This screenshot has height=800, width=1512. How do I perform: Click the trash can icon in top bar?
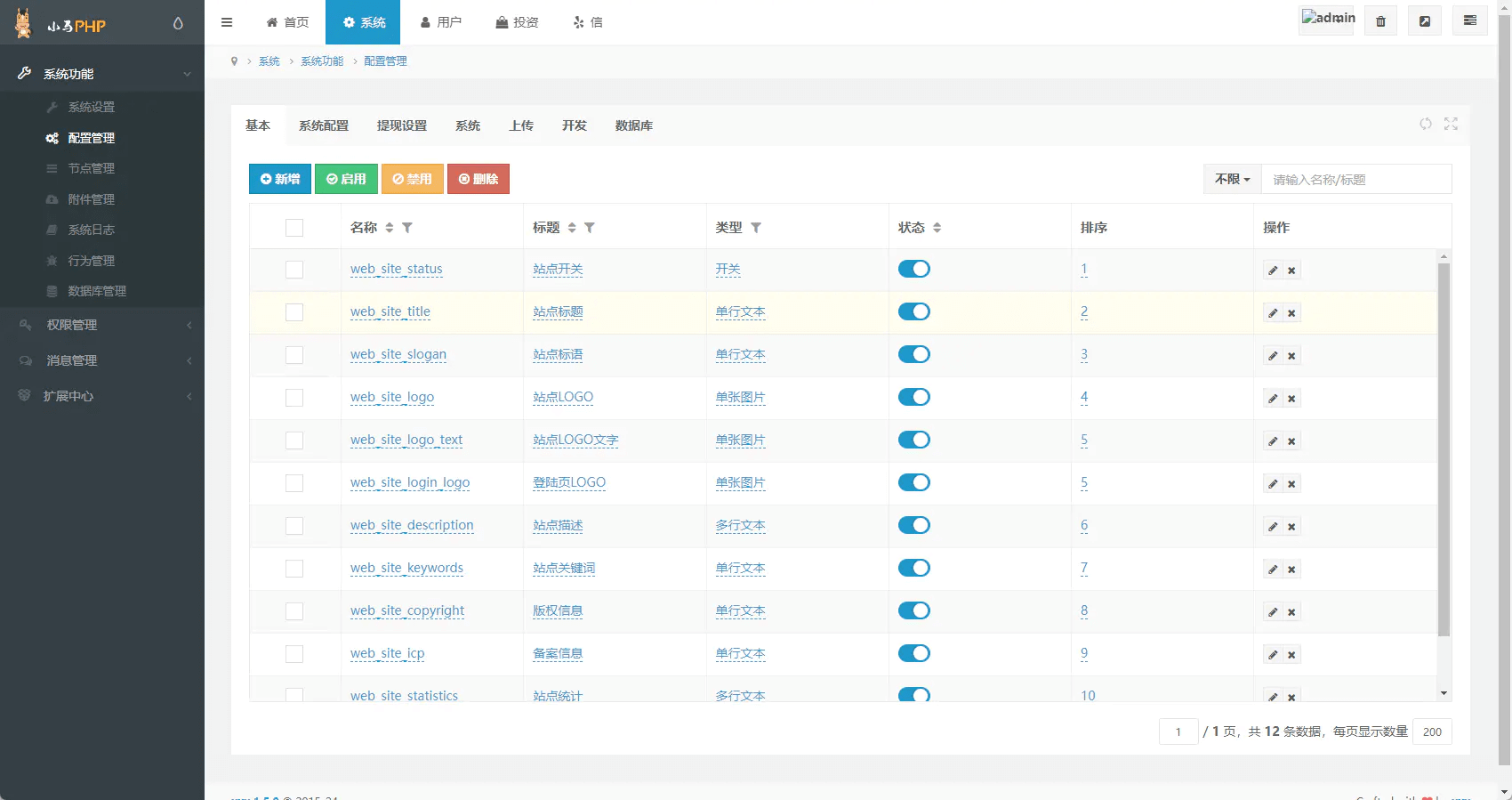click(x=1380, y=21)
